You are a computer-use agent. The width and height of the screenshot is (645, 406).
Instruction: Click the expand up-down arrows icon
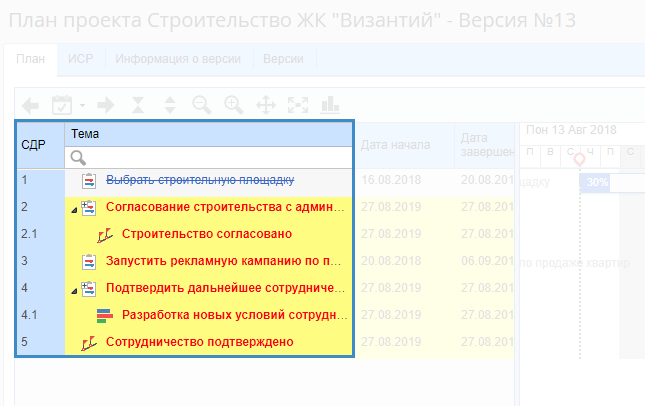pos(170,105)
